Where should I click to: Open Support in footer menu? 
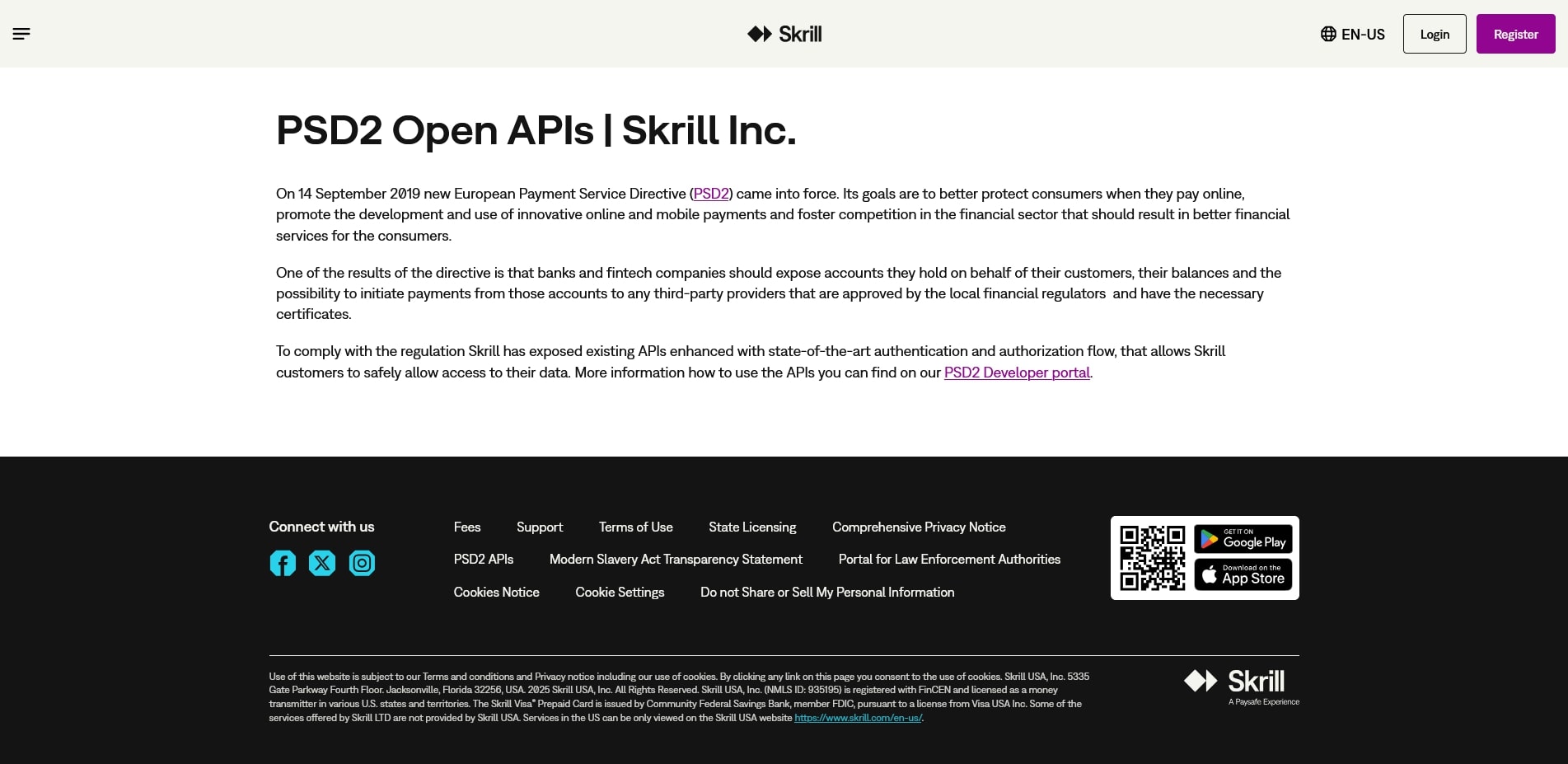[540, 527]
